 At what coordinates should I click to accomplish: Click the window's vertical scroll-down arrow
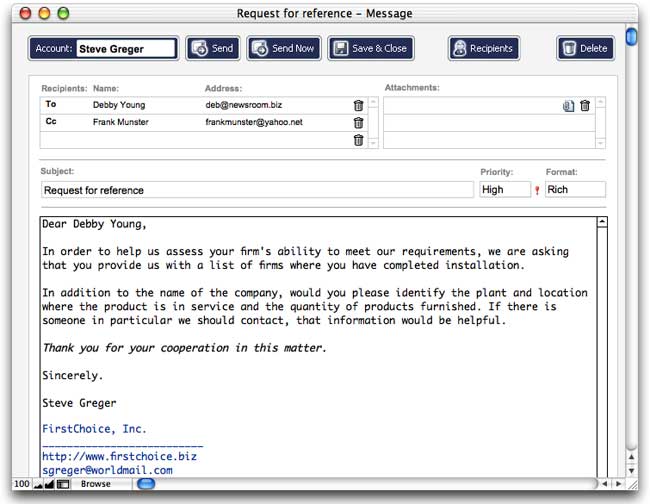click(631, 471)
